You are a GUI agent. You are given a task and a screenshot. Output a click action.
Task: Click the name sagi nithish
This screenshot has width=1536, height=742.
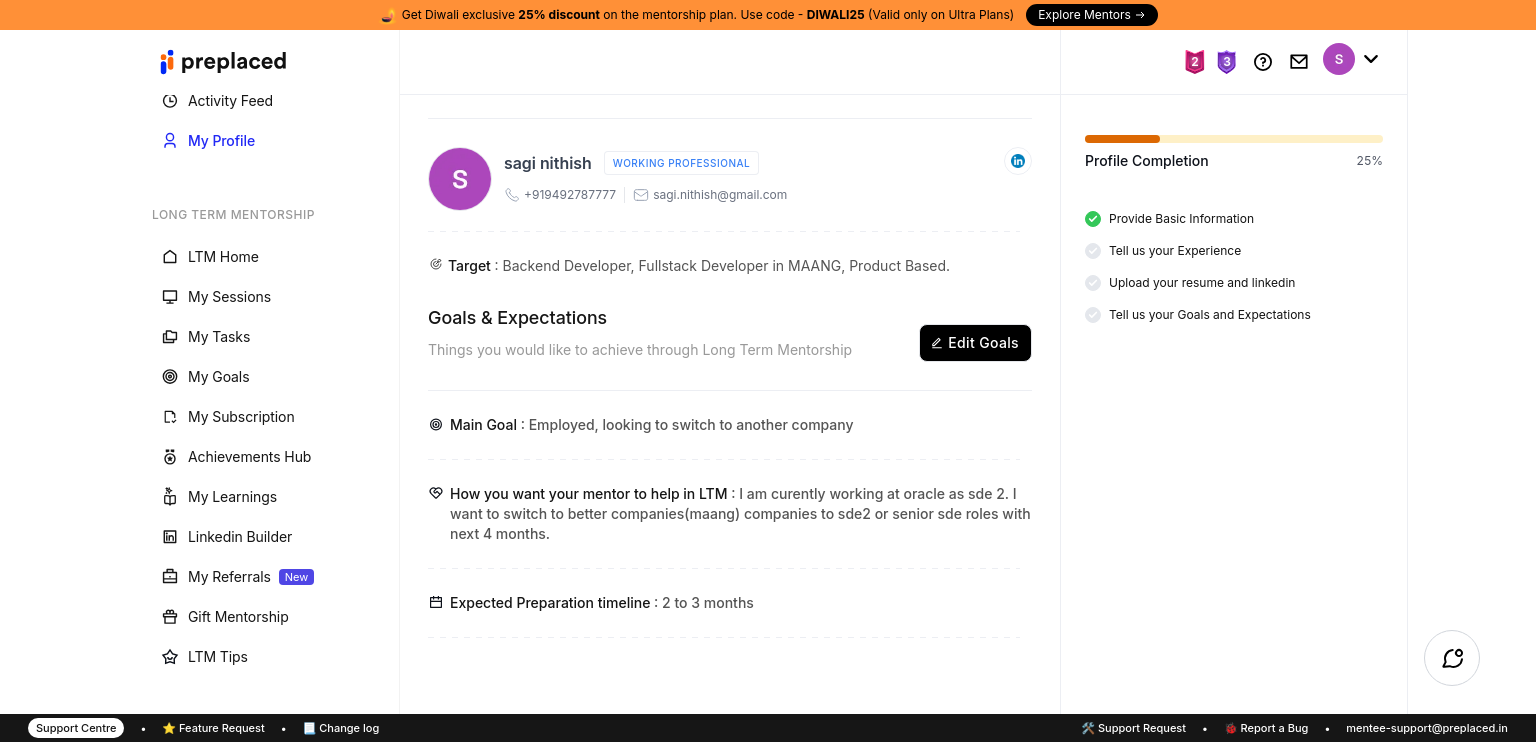[x=548, y=163]
